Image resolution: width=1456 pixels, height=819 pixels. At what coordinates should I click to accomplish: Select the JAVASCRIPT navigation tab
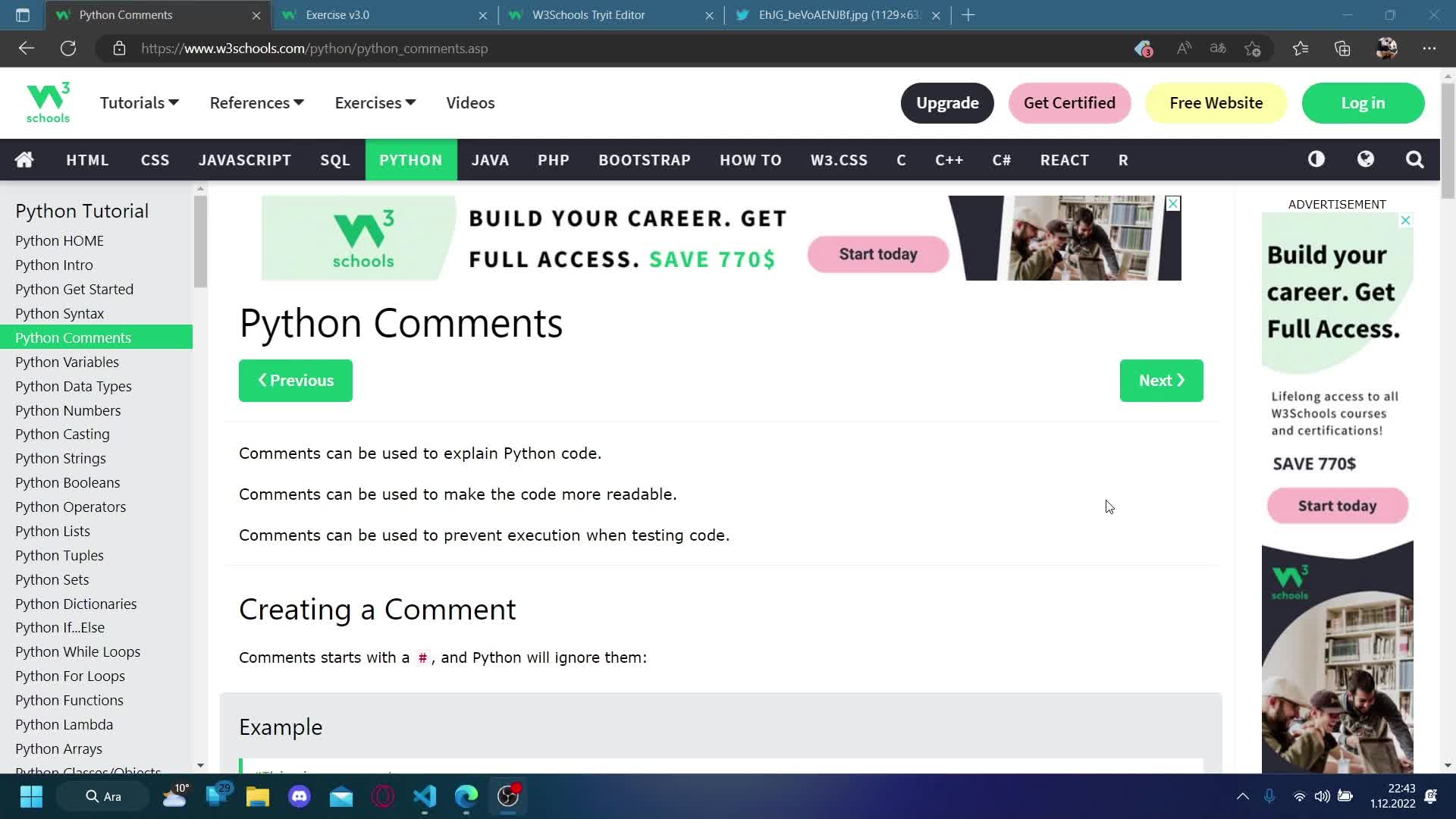(245, 160)
